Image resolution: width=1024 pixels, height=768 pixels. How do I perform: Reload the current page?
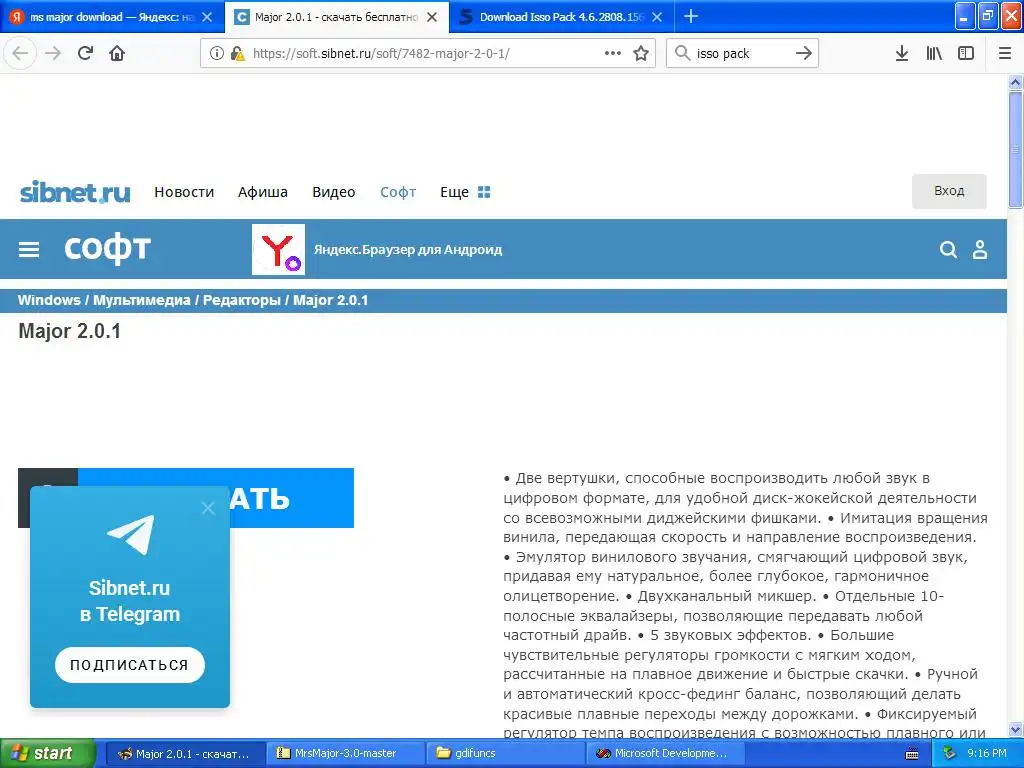pos(85,53)
